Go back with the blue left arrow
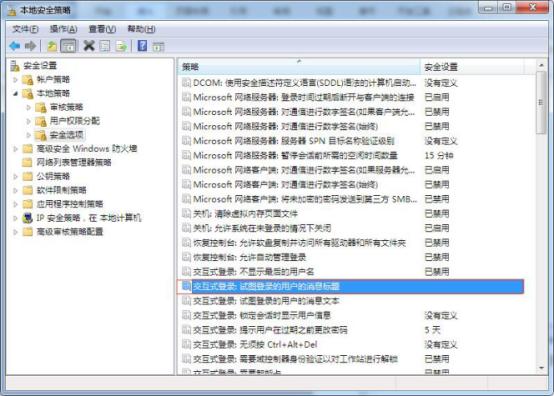Screen dimensions: 554x396 pos(15,46)
